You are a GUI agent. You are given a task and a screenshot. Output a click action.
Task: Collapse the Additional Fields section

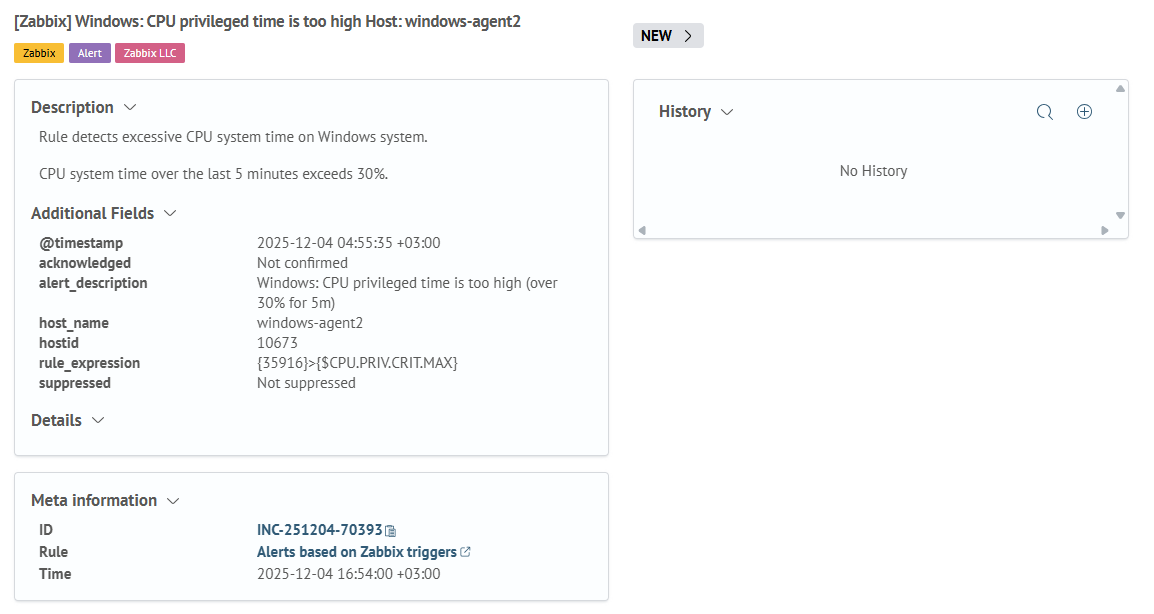coord(170,213)
